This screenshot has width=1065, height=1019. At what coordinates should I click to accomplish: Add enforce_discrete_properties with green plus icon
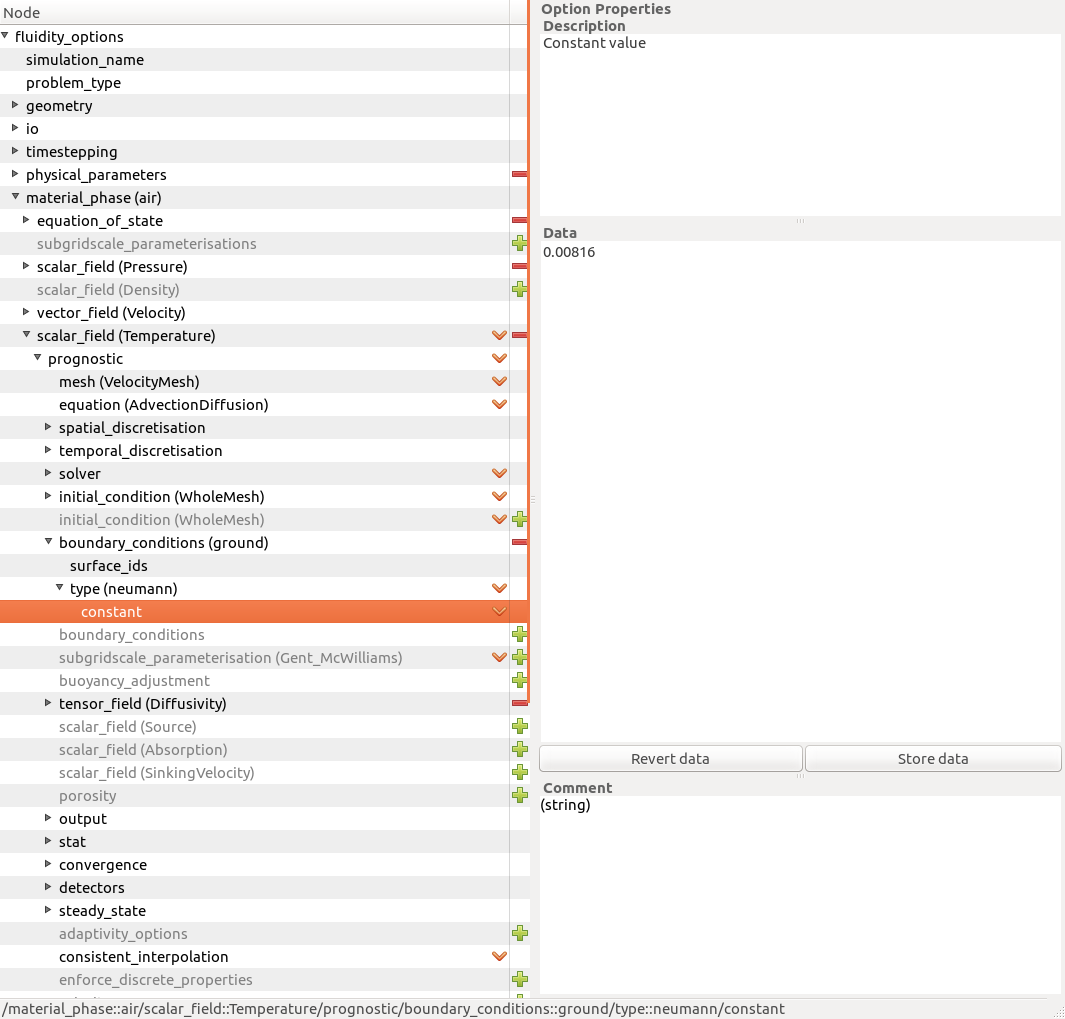coord(520,979)
